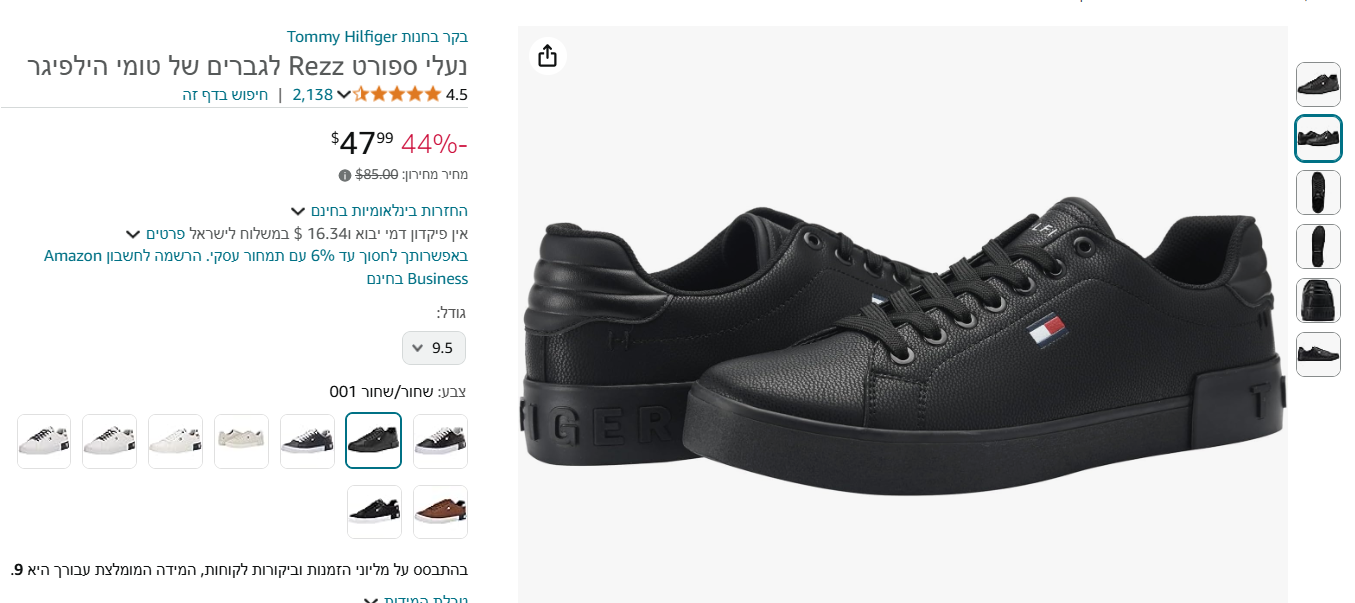View the heel back-view thumbnail
The image size is (1355, 603).
click(1318, 300)
